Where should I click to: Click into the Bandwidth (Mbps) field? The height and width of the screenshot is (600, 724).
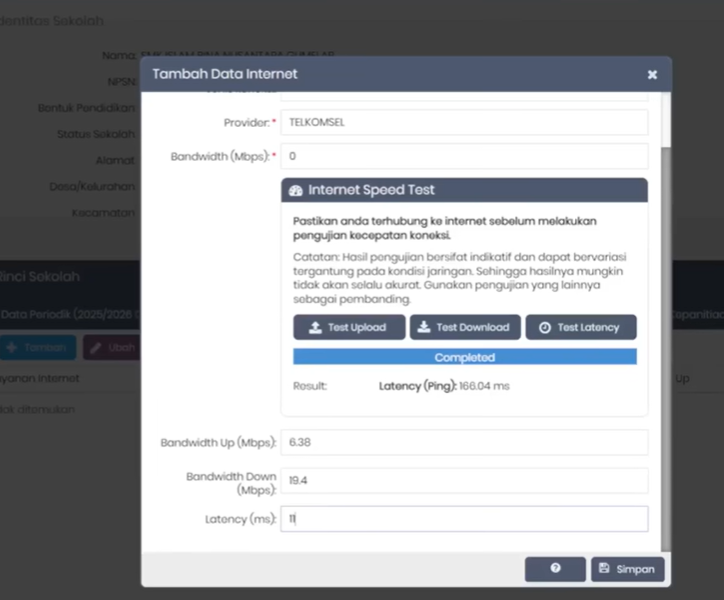(464, 156)
